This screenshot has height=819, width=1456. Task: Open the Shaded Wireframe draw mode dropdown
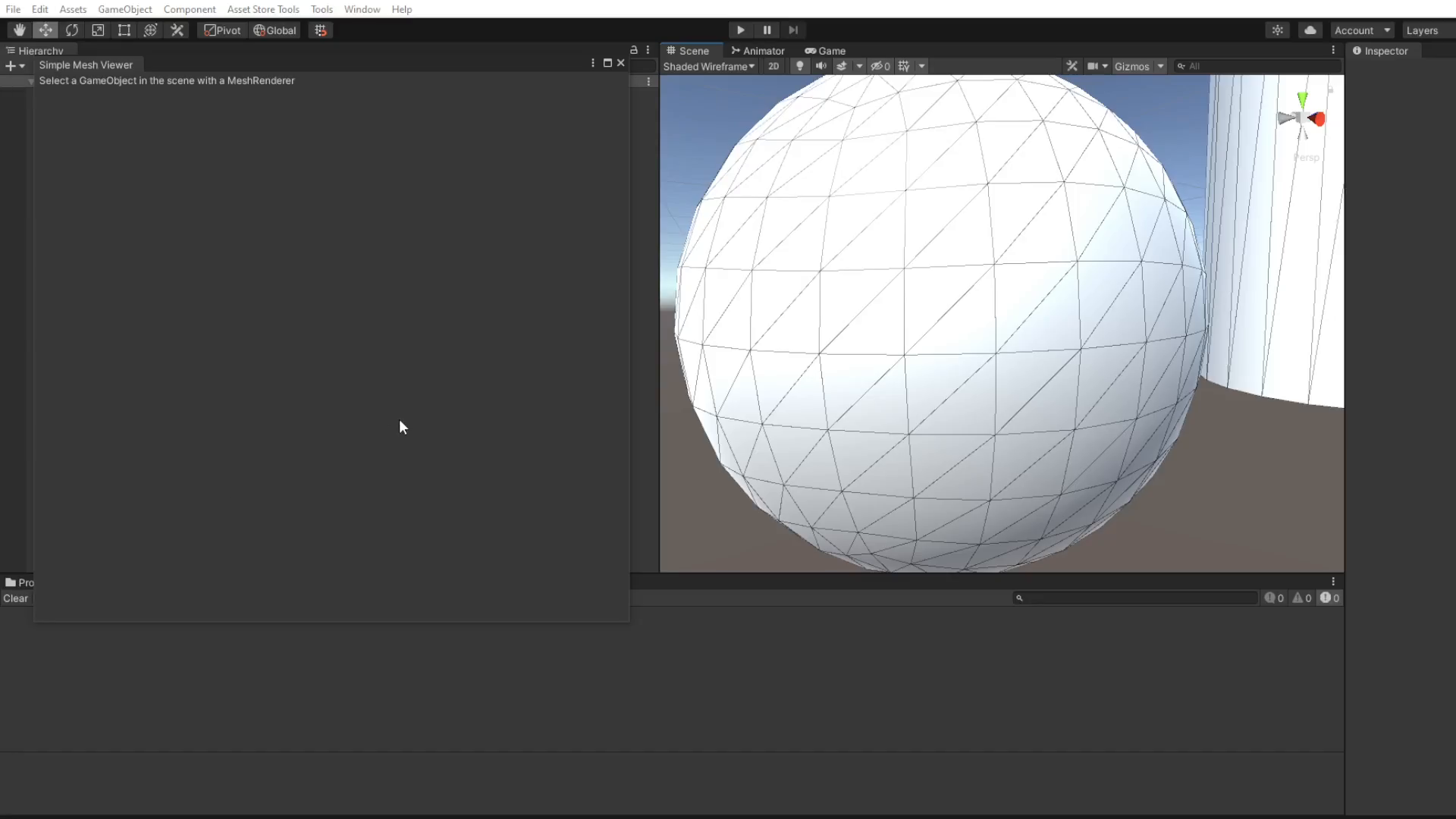pyautogui.click(x=708, y=67)
